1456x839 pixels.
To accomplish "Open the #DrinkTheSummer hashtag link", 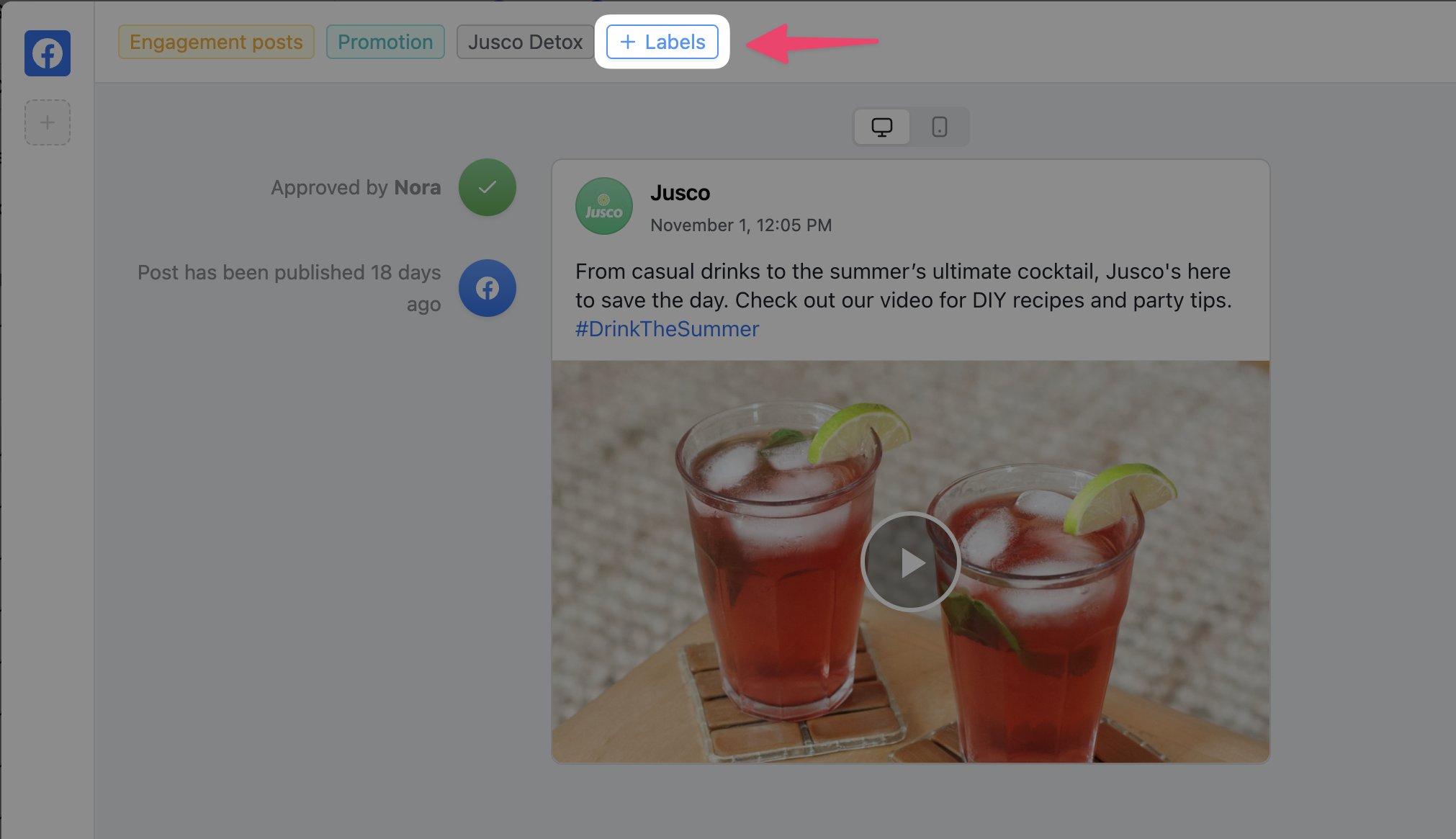I will pyautogui.click(x=667, y=329).
